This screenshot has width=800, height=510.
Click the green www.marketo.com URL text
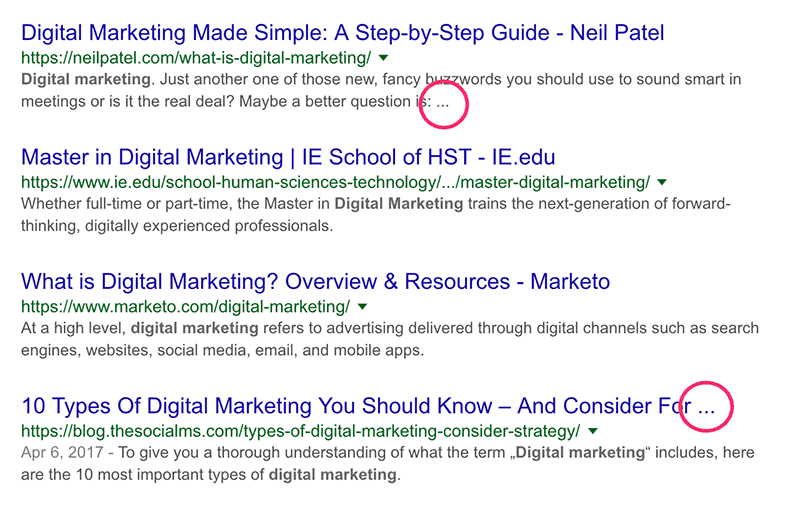pyautogui.click(x=186, y=307)
